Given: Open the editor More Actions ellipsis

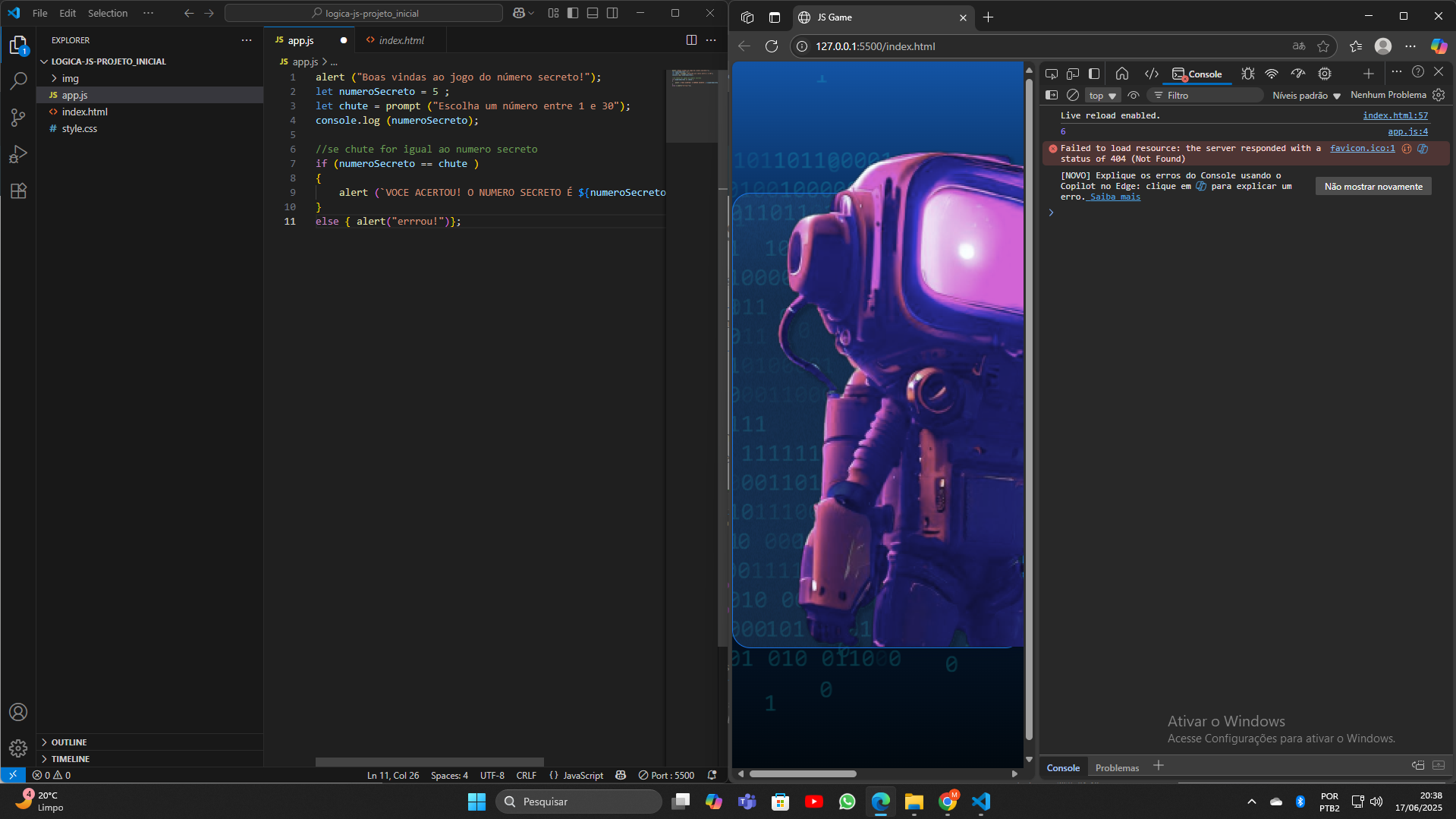Looking at the screenshot, I should 711,40.
